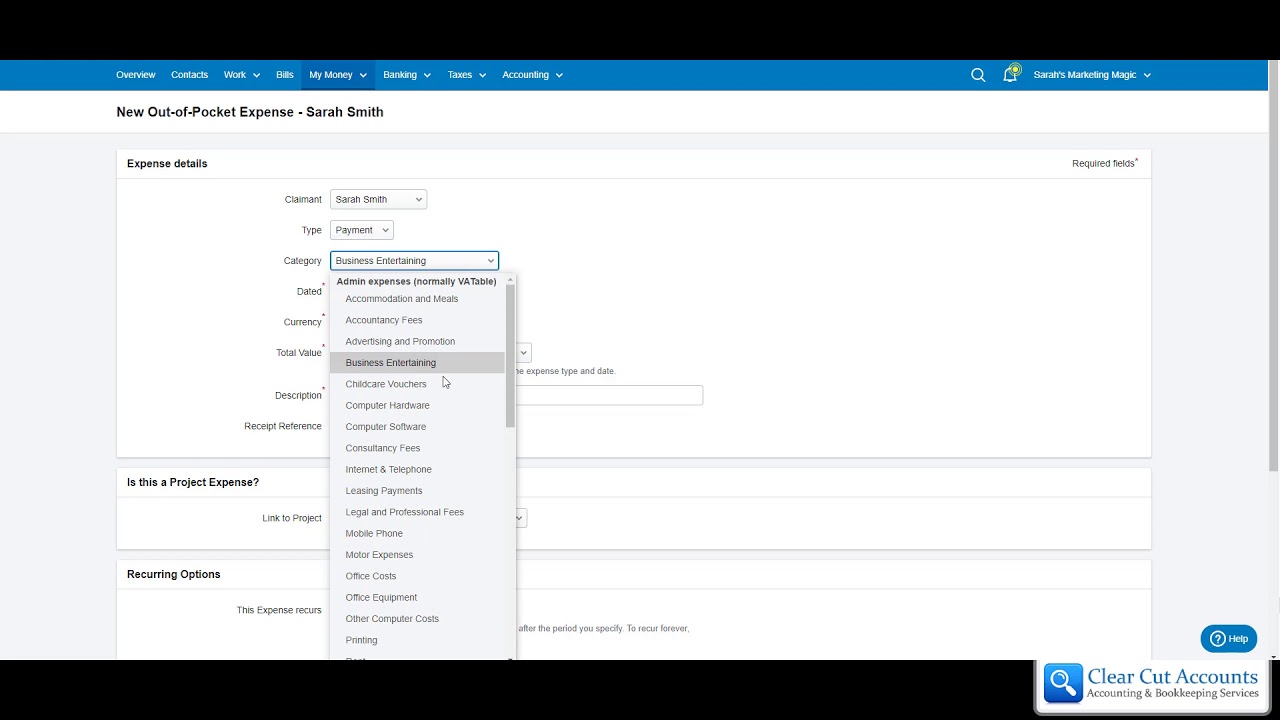Expand the My Money menu
Viewport: 1280px width, 720px height.
[x=338, y=75]
